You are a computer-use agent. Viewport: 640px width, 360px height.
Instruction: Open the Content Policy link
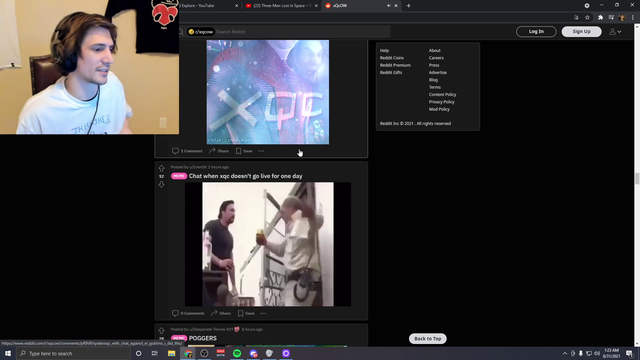(x=442, y=95)
